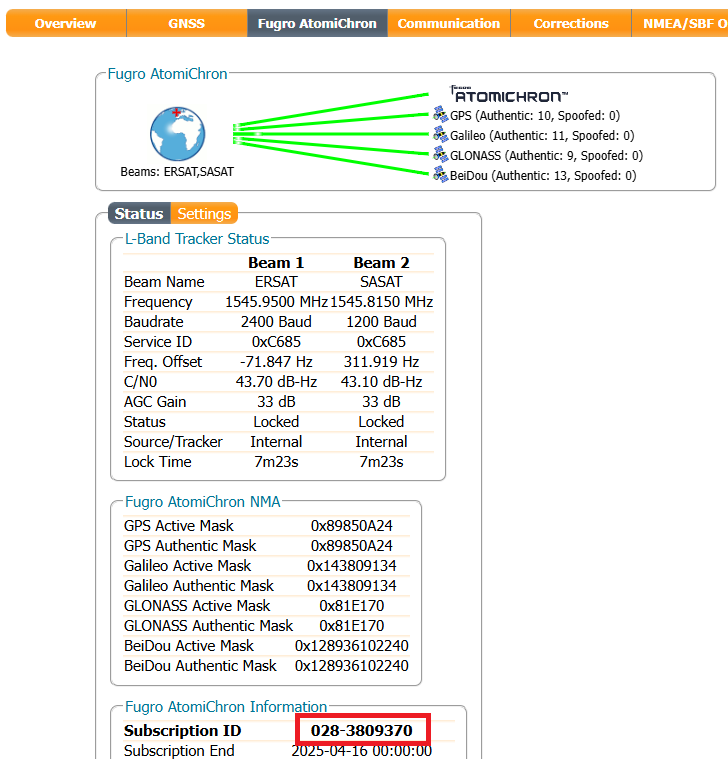Click the Subscription End date value

(362, 751)
